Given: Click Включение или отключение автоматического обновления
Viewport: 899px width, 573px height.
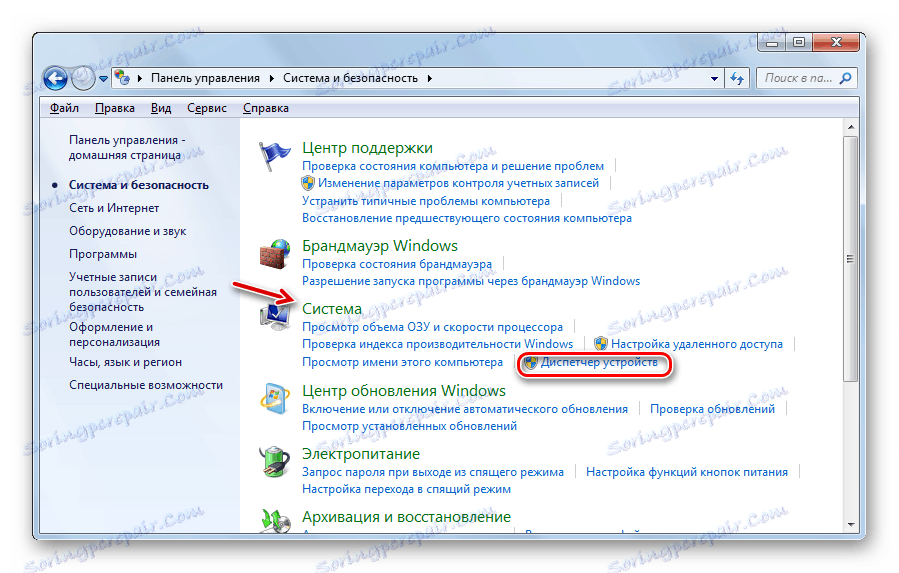Looking at the screenshot, I should tap(465, 409).
